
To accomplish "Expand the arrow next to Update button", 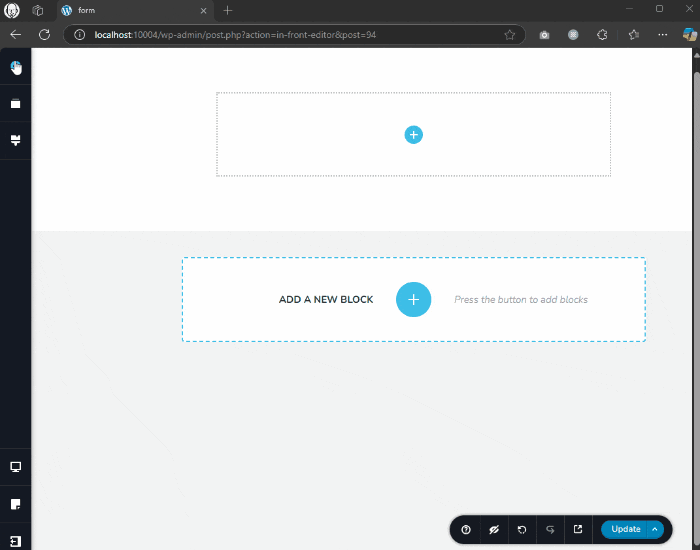I will tap(655, 529).
